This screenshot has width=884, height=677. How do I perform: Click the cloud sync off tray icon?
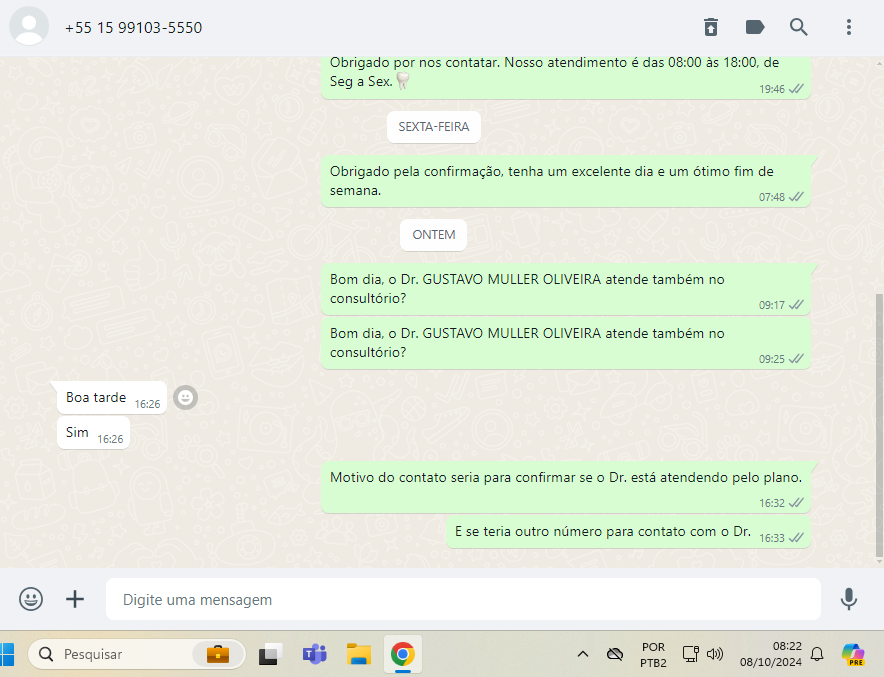tap(615, 654)
